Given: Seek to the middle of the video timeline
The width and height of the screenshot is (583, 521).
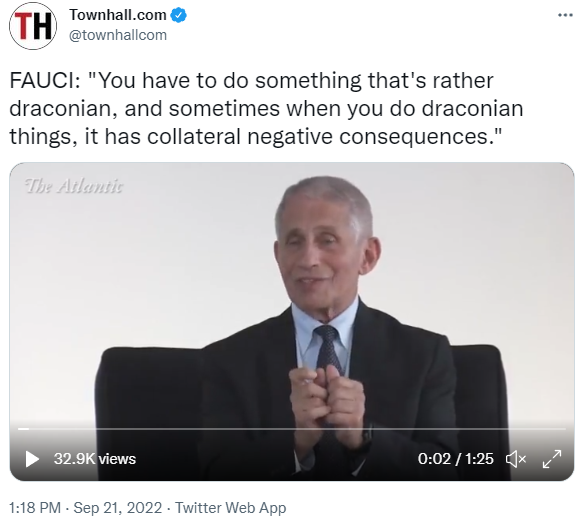Looking at the screenshot, I should (292, 429).
